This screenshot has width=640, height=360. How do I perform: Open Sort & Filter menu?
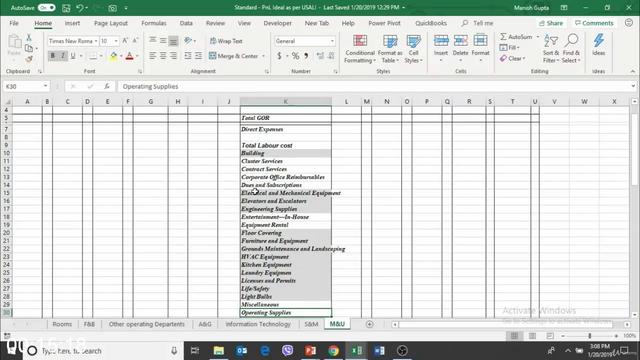pyautogui.click(x=551, y=49)
